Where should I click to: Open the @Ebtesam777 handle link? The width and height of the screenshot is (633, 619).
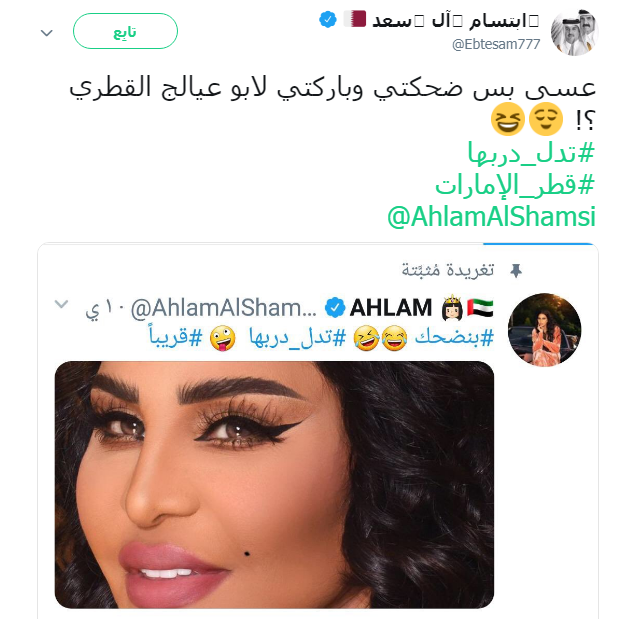(x=496, y=44)
